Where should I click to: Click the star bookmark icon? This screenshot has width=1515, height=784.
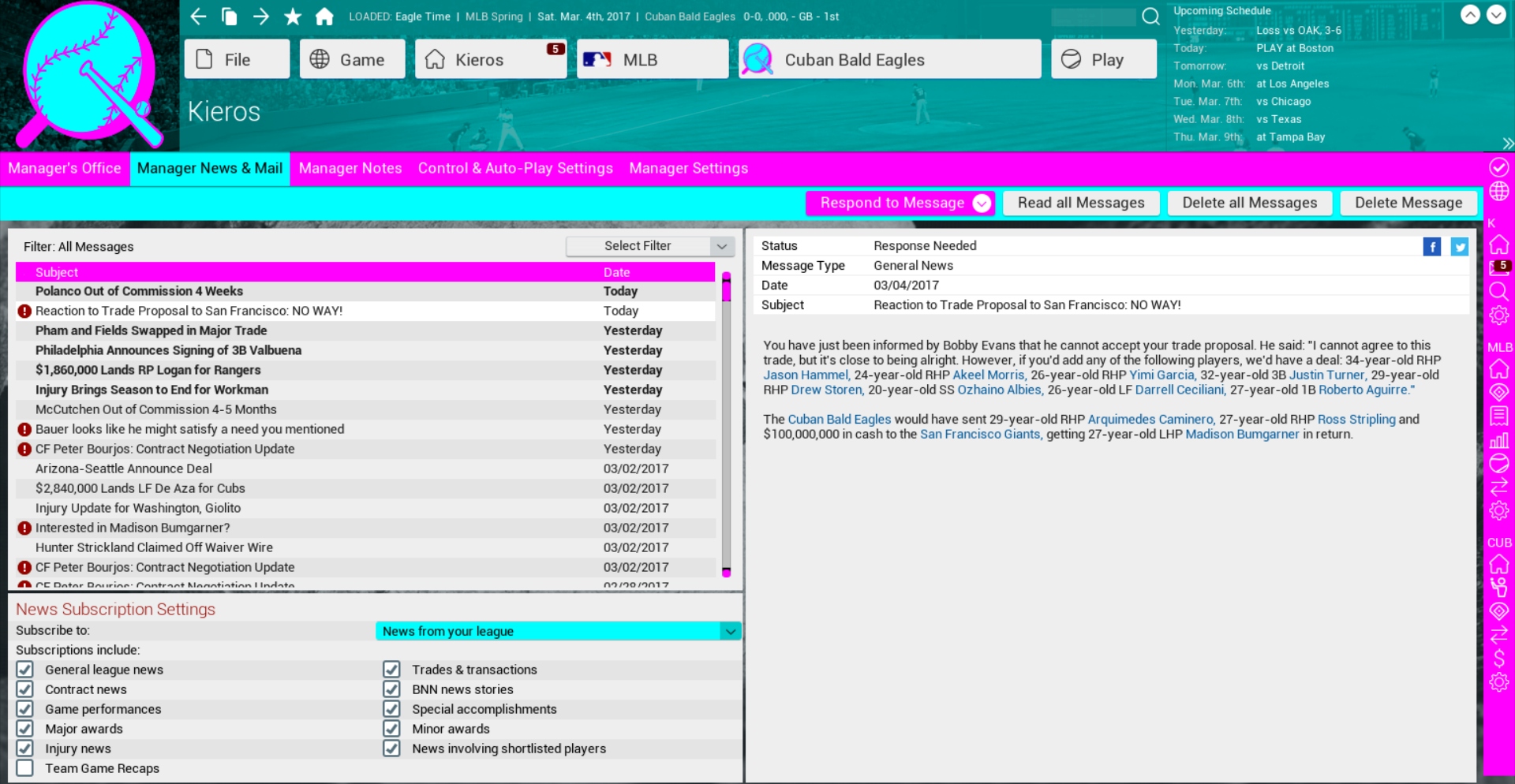pyautogui.click(x=293, y=17)
